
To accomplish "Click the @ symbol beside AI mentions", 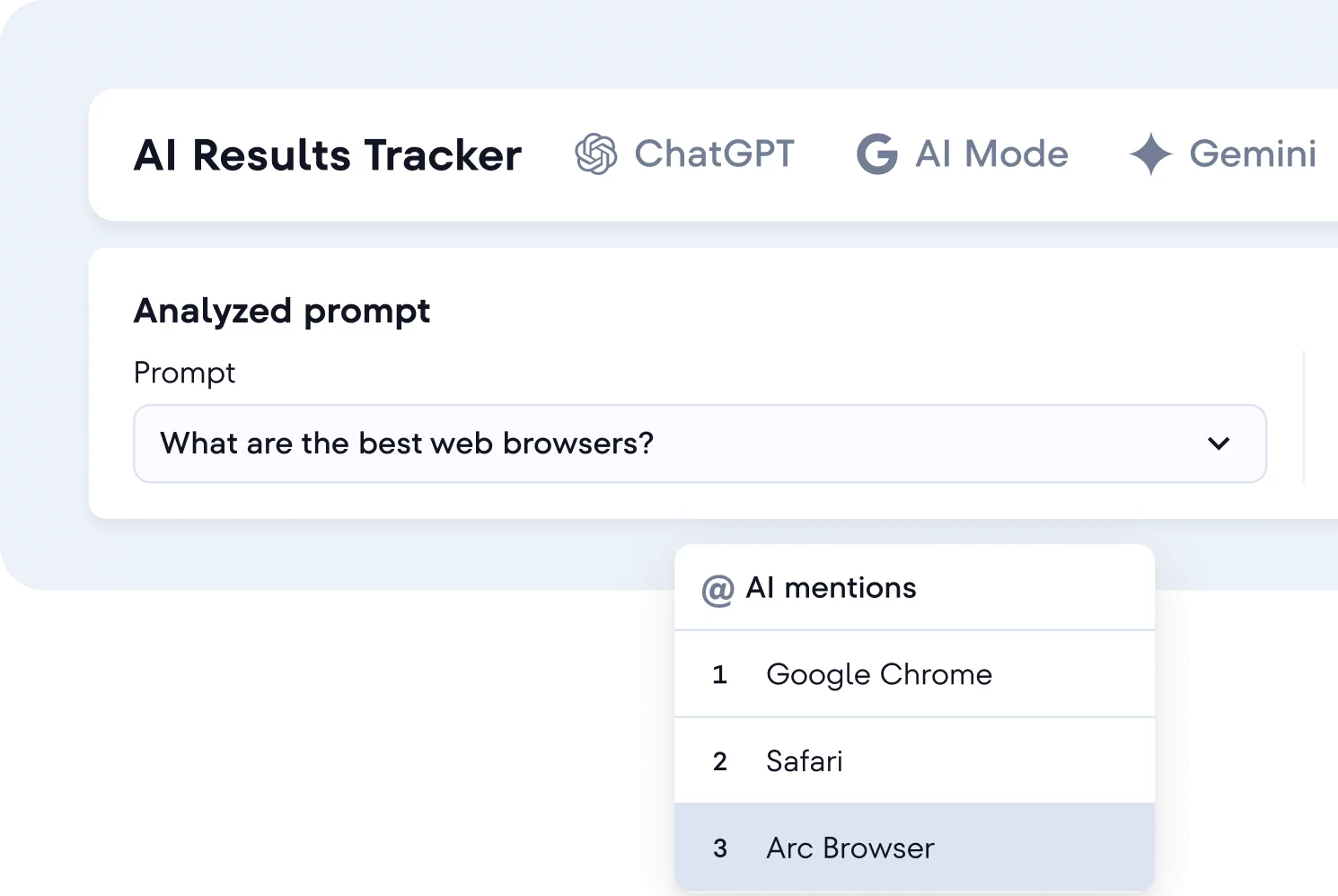I will [717, 590].
